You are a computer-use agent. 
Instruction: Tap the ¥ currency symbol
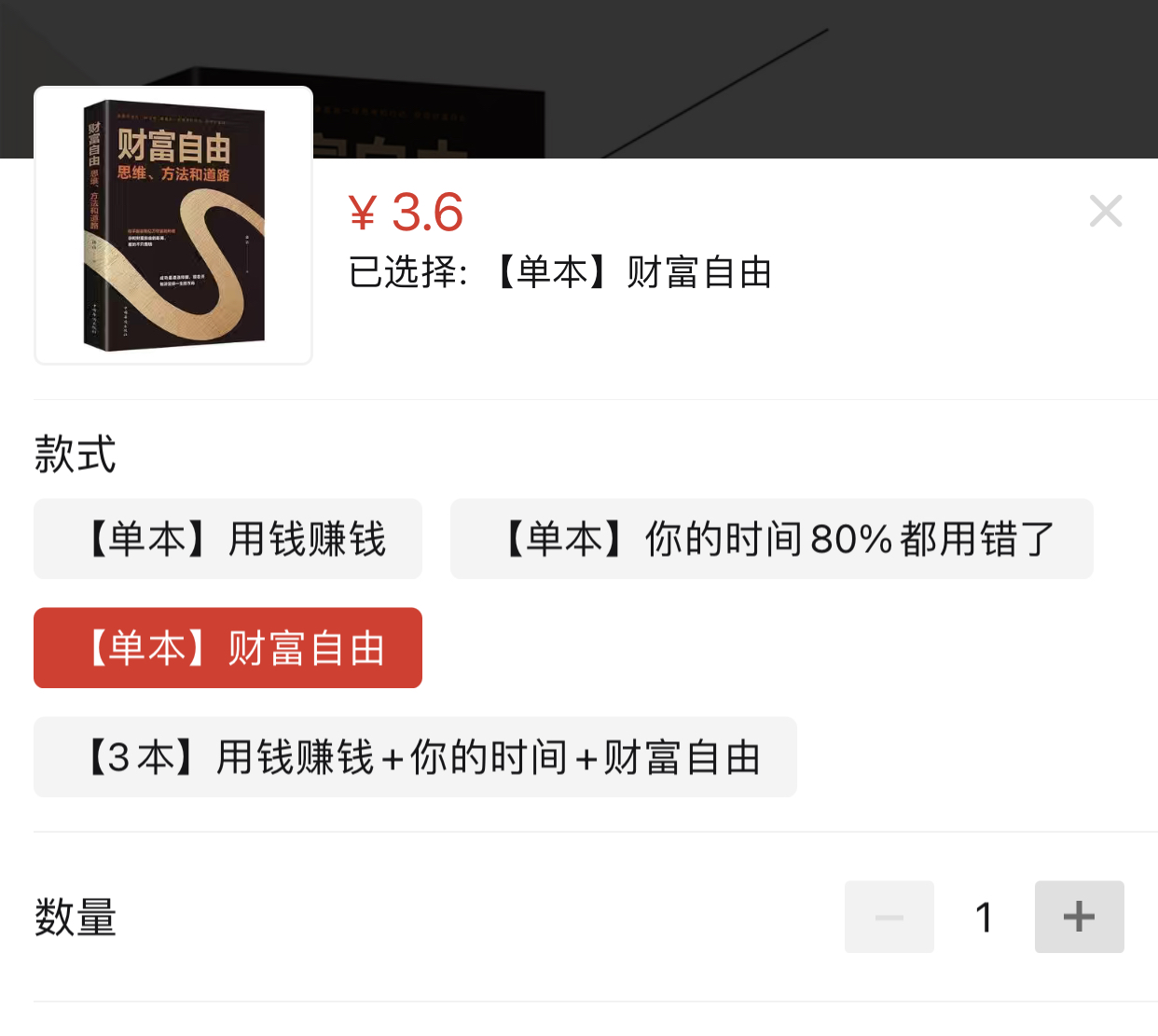click(362, 214)
